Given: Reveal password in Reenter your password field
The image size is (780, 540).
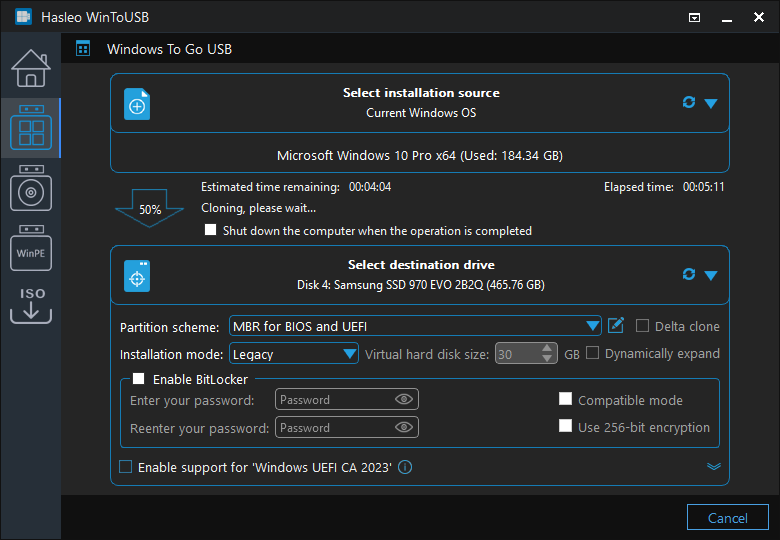Looking at the screenshot, I should click(404, 427).
